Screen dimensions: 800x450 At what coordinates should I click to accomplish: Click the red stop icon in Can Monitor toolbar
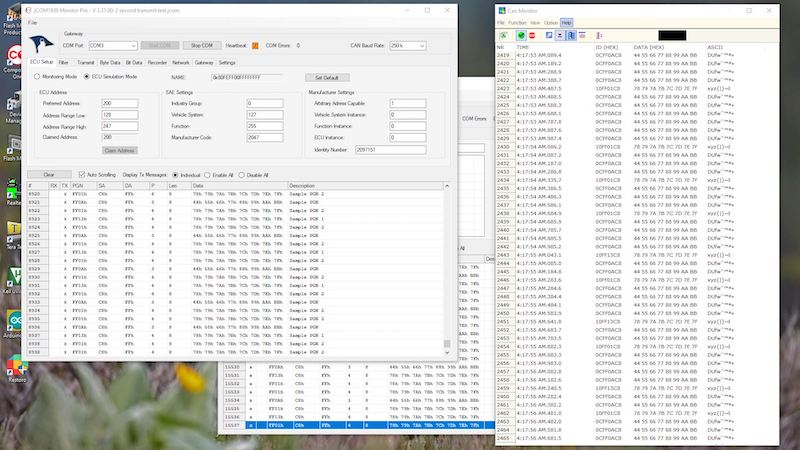[x=534, y=34]
